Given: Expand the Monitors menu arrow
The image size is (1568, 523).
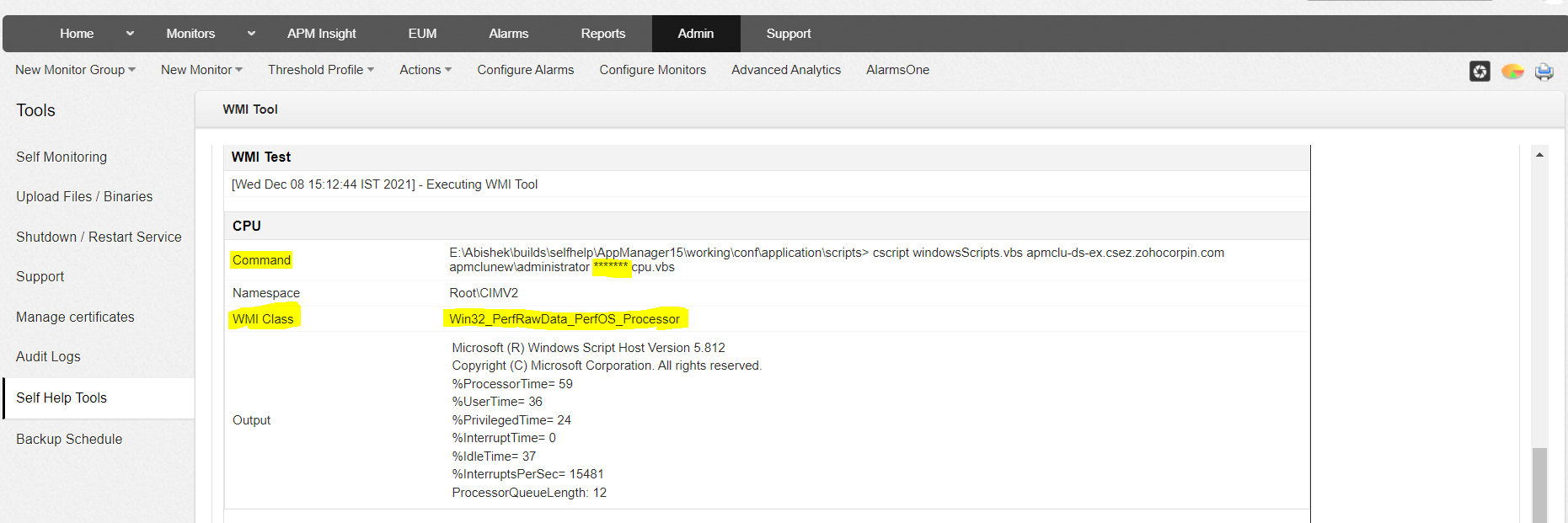Looking at the screenshot, I should pyautogui.click(x=251, y=34).
